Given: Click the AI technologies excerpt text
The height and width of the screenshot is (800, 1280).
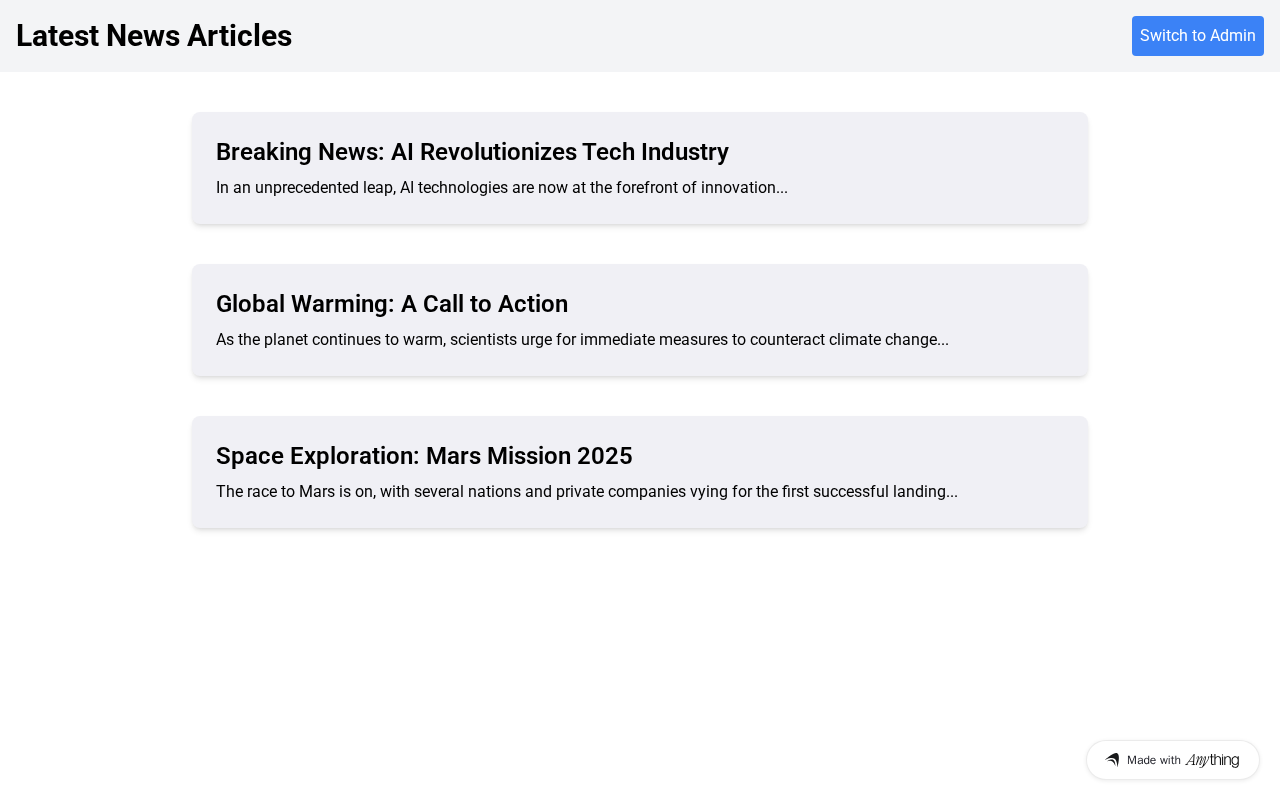Looking at the screenshot, I should 501,188.
